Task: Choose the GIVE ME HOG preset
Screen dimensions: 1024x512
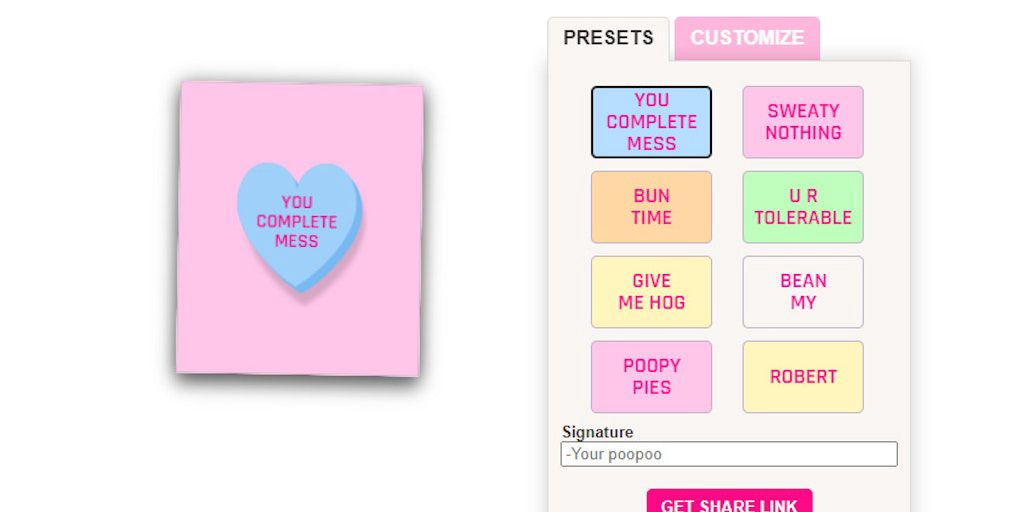Action: (651, 292)
